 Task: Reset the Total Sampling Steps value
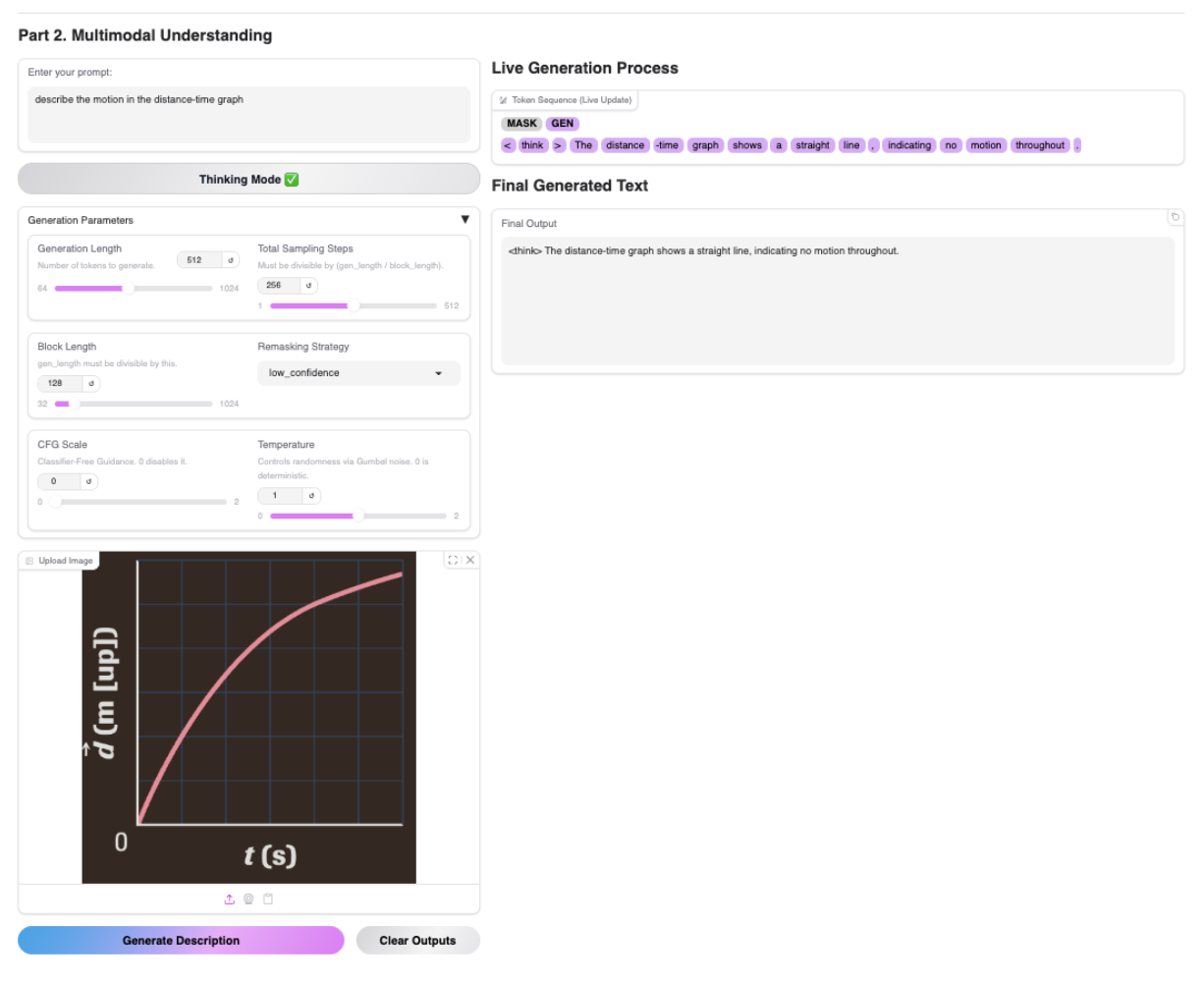[308, 286]
